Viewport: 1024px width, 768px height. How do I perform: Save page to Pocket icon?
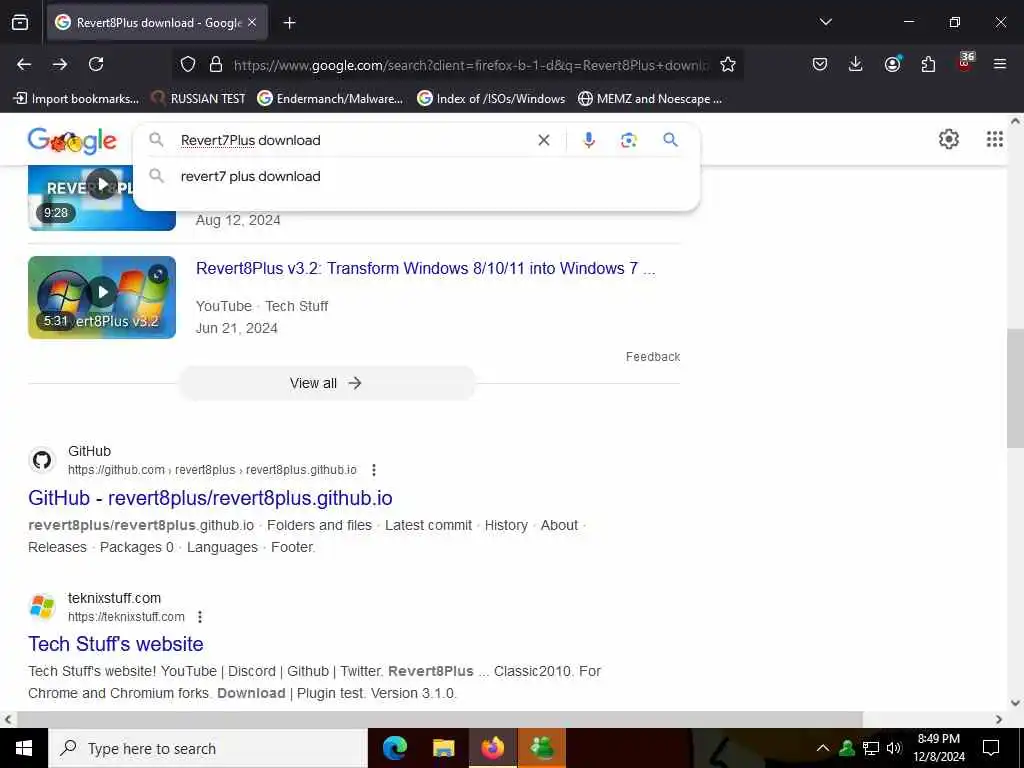coord(820,64)
